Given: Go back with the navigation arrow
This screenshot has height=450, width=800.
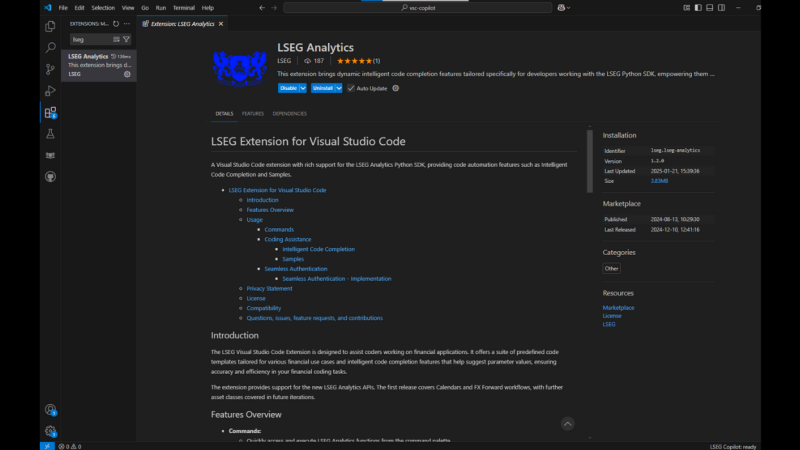Looking at the screenshot, I should (262, 8).
